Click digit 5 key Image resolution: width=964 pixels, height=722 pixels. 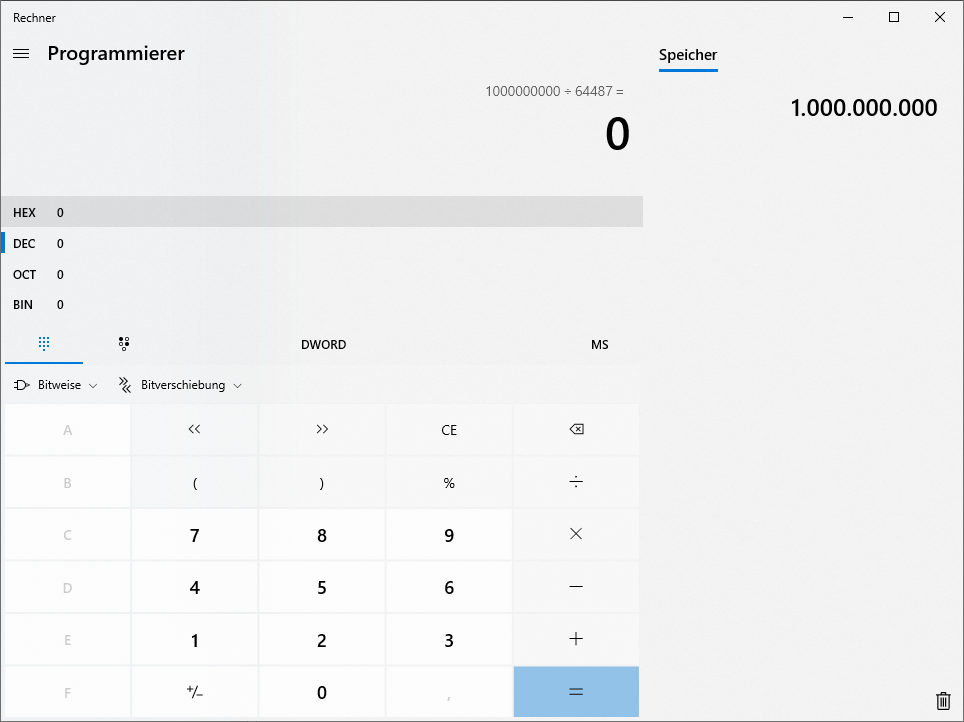click(x=322, y=587)
